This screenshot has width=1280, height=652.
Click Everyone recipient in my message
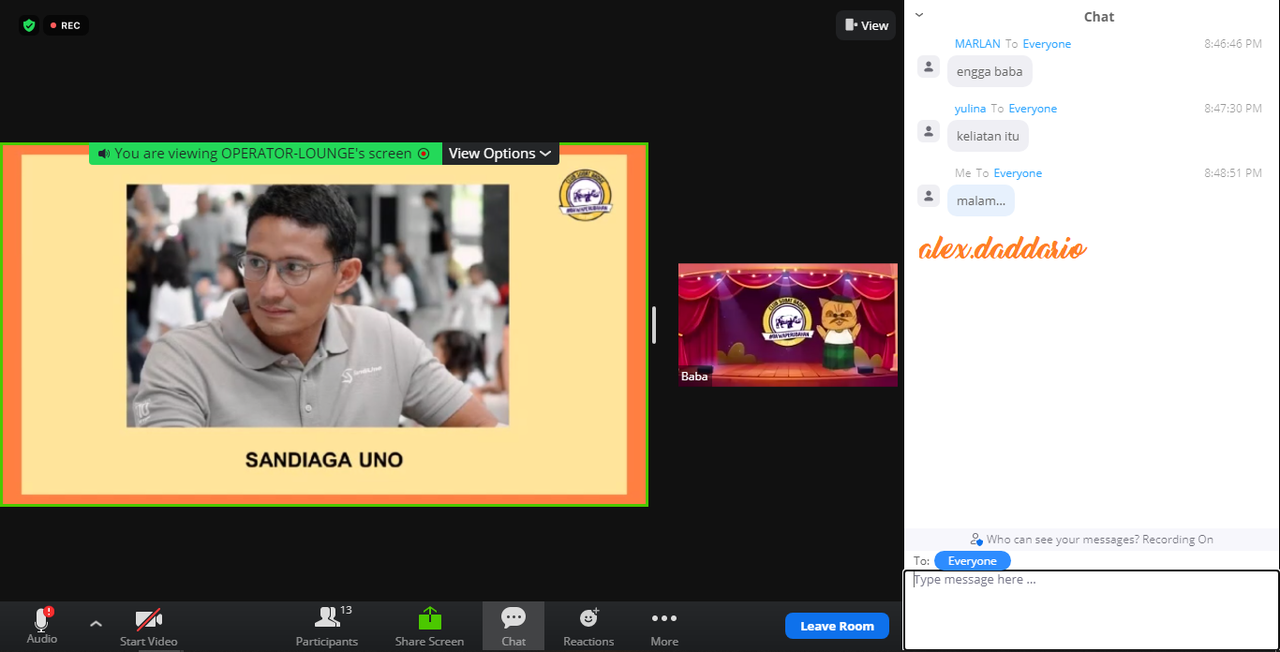[1018, 173]
